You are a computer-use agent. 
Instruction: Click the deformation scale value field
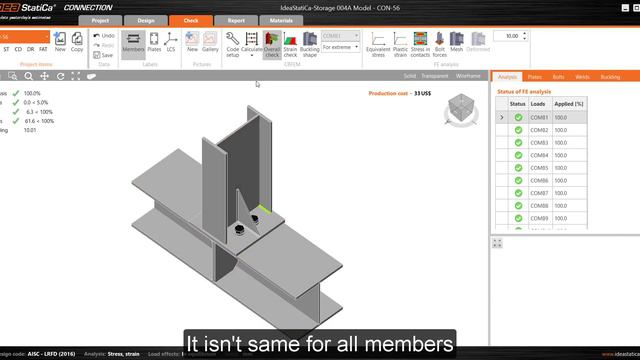(507, 36)
